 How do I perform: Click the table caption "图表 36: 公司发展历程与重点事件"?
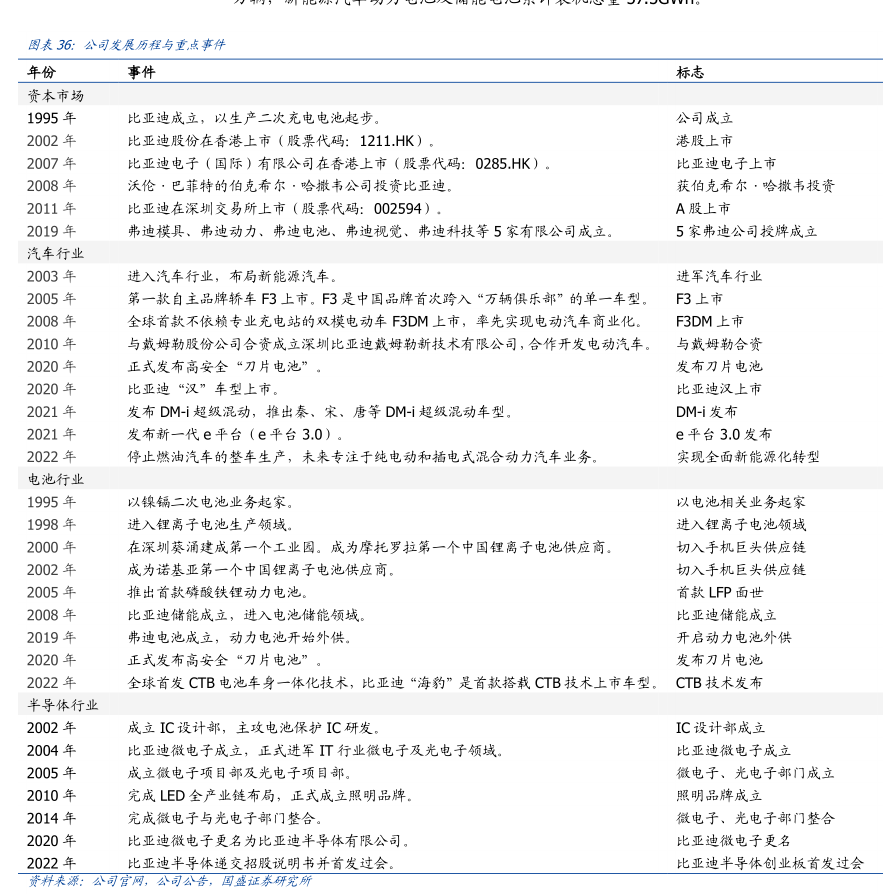(126, 45)
